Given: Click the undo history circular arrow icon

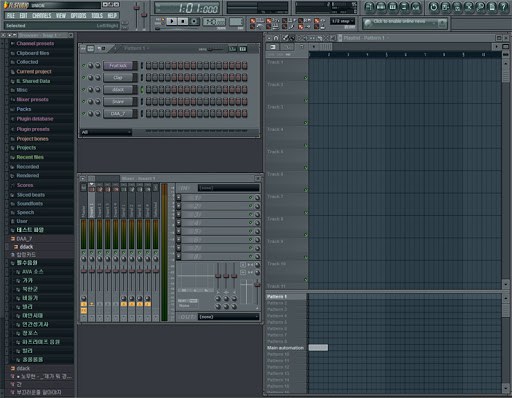Looking at the screenshot, I should [x=434, y=7].
